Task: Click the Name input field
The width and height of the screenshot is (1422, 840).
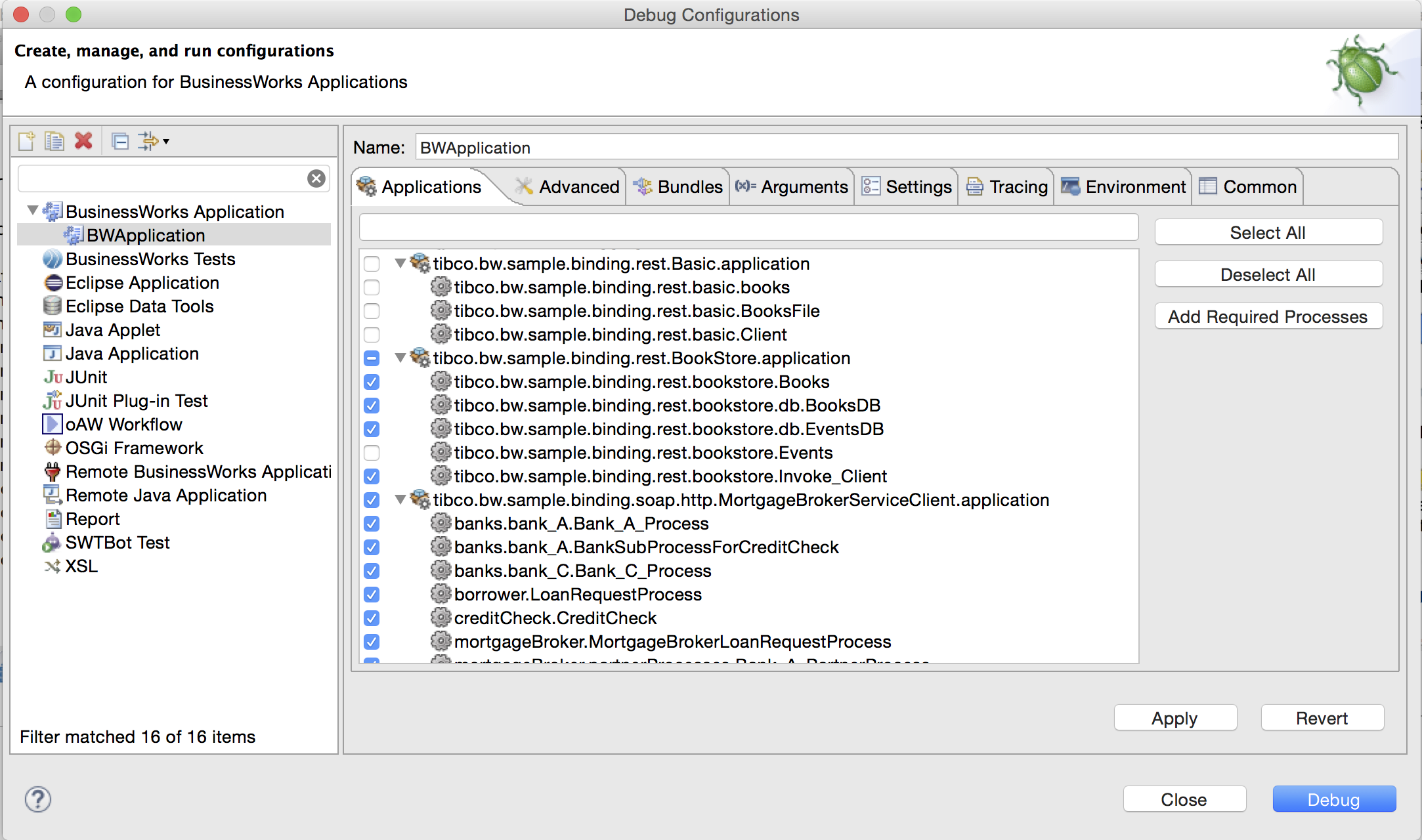Action: point(907,148)
